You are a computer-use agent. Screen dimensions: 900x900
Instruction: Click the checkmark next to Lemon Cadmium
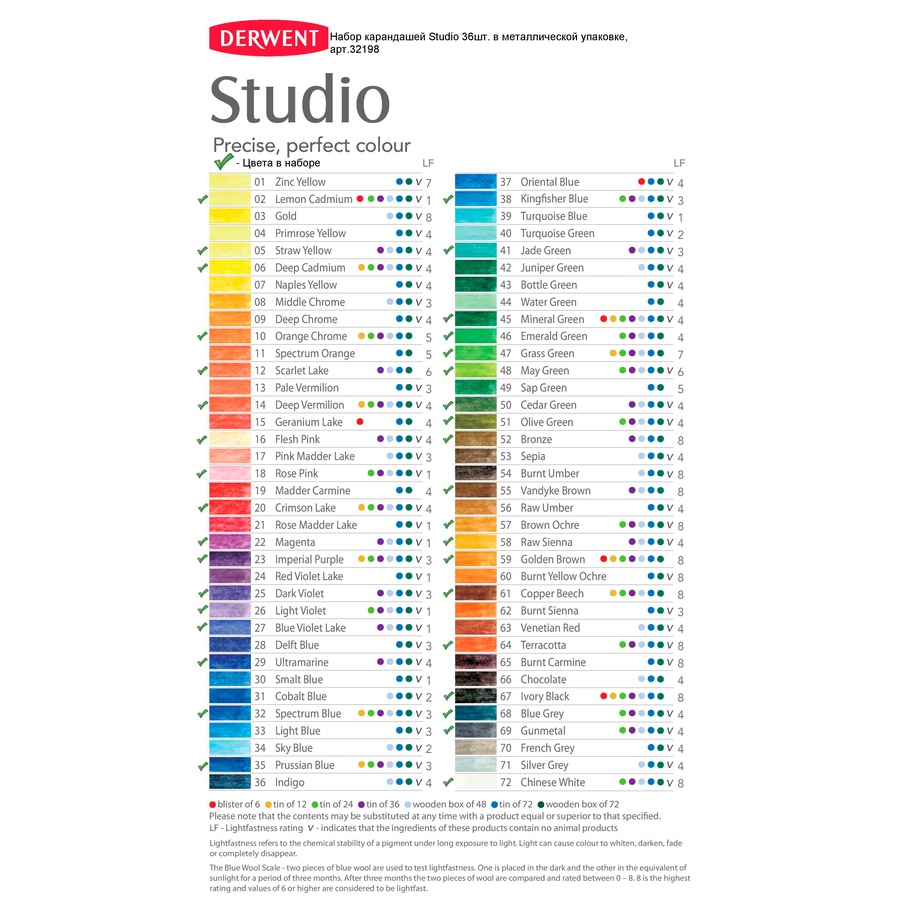202,199
